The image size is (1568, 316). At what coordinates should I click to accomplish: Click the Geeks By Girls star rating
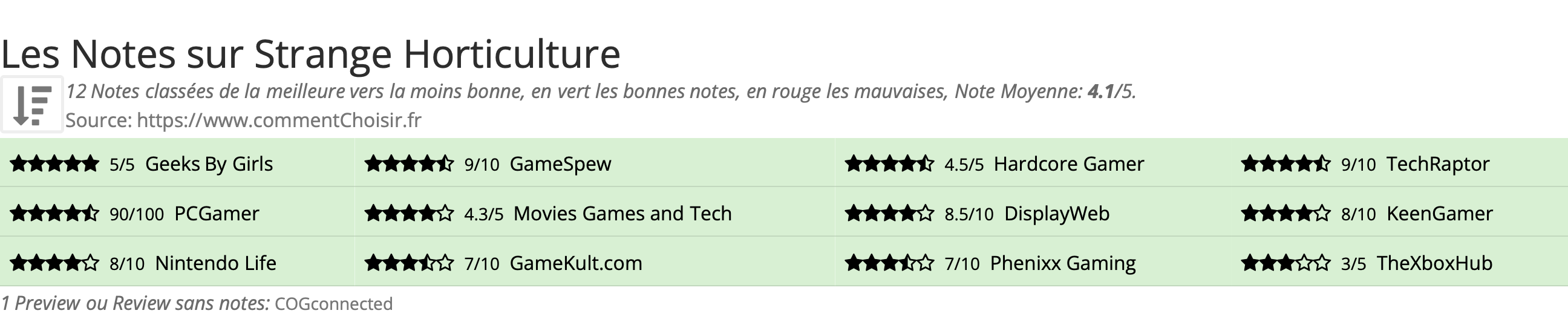[x=54, y=164]
